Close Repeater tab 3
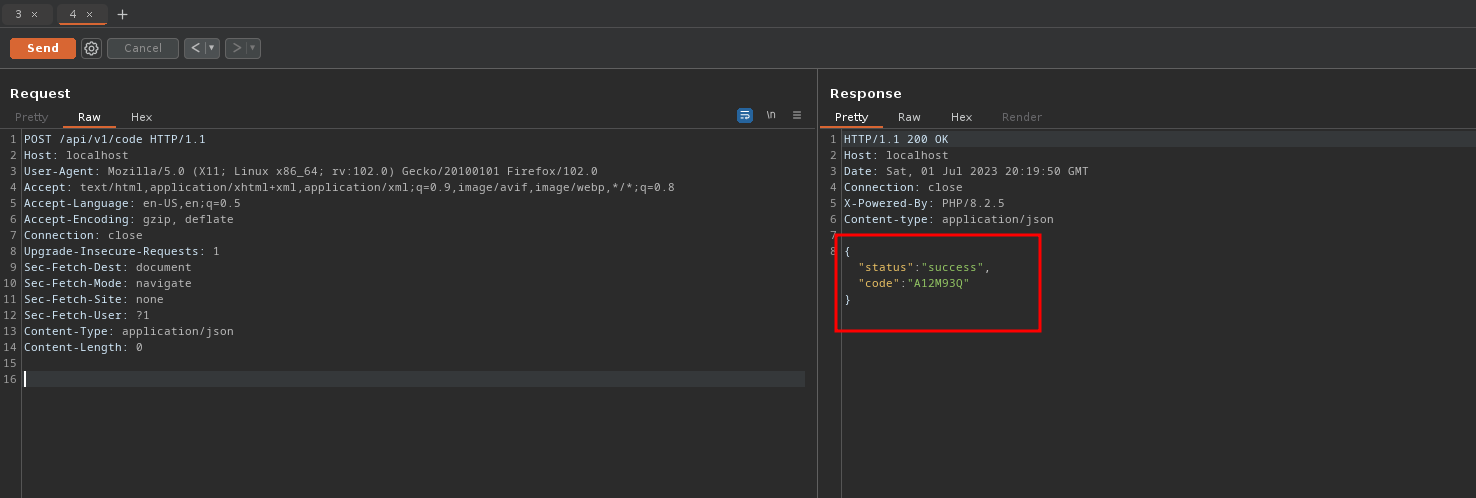Viewport: 1476px width, 498px height. [x=34, y=14]
